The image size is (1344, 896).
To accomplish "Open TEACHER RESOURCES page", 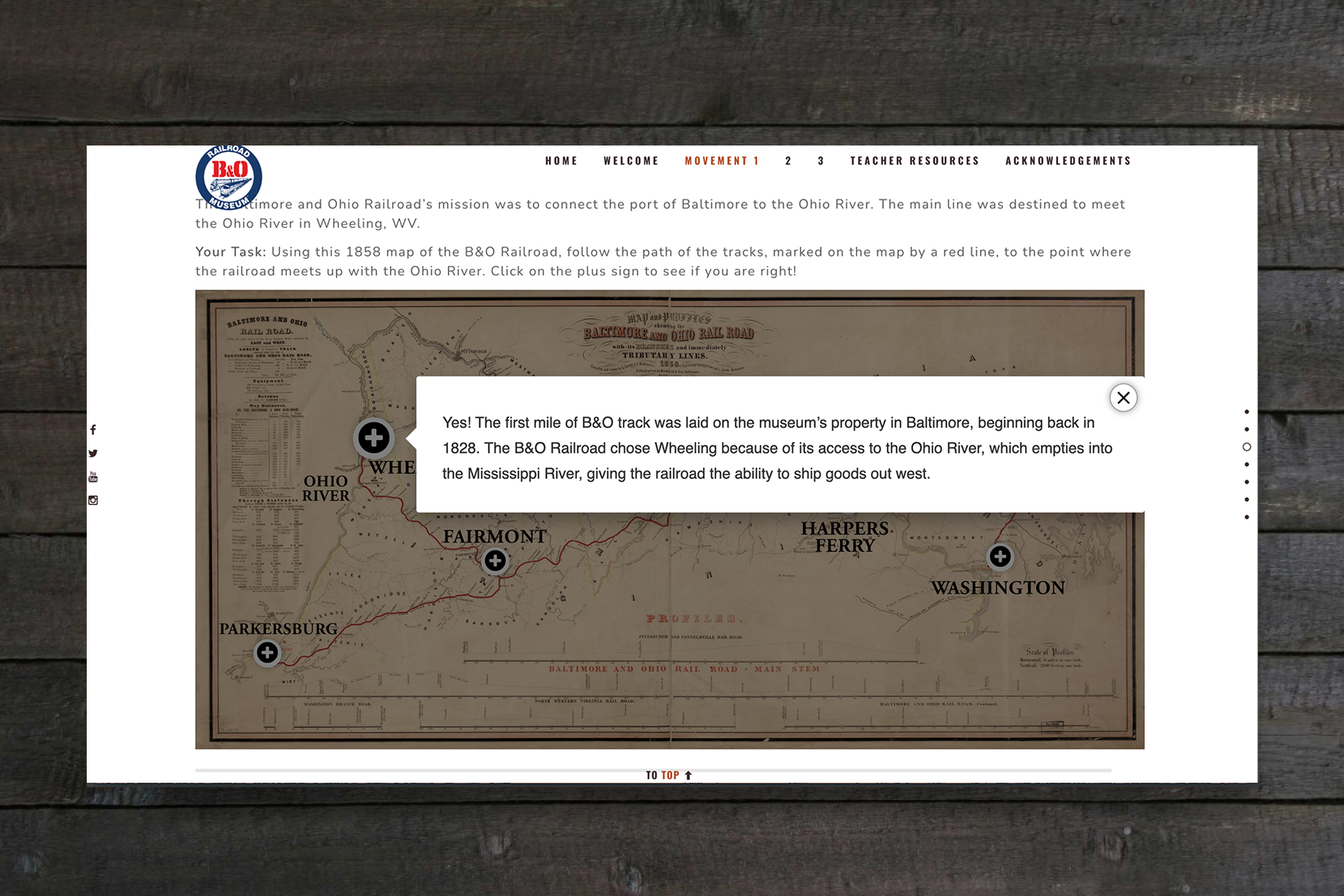I will coord(915,161).
